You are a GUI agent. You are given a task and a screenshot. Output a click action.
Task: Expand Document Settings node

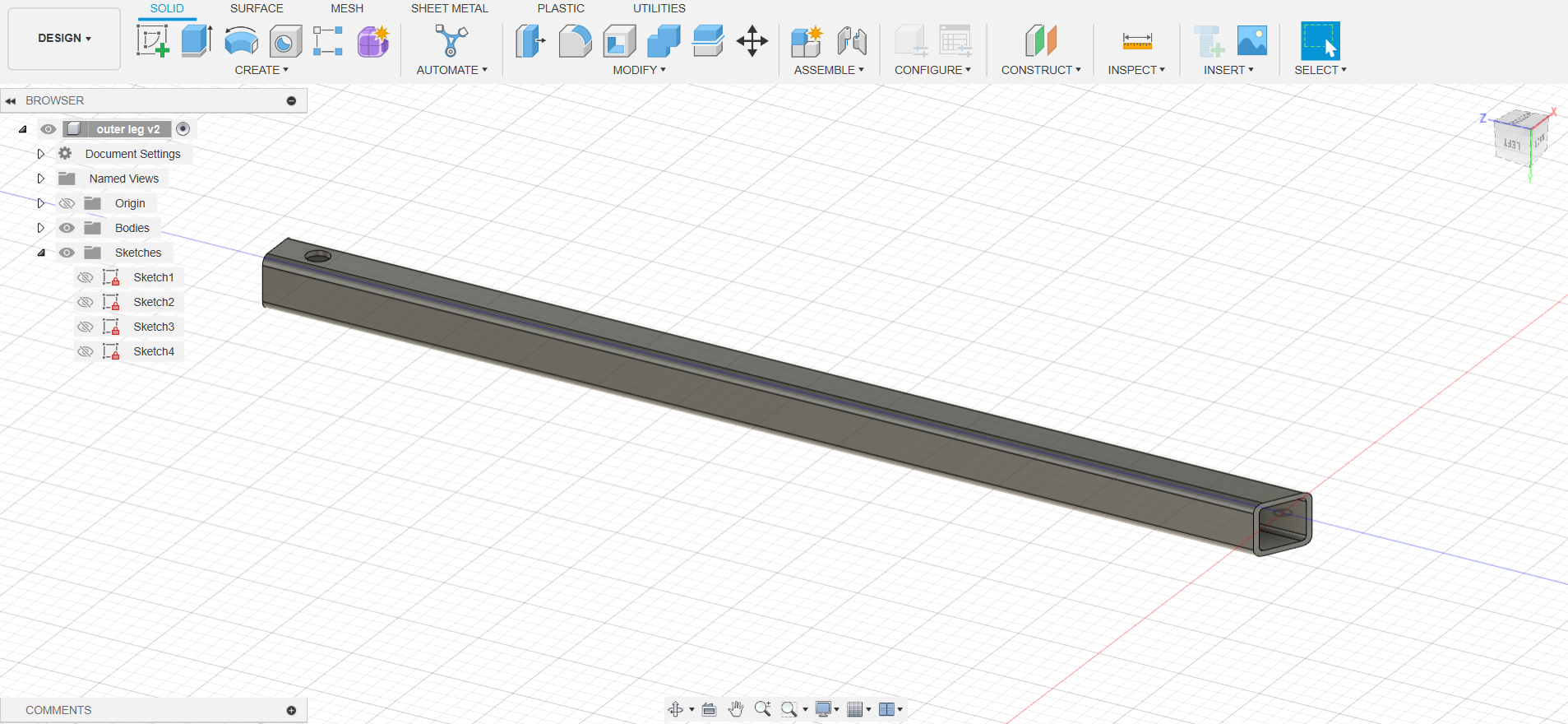tap(40, 154)
